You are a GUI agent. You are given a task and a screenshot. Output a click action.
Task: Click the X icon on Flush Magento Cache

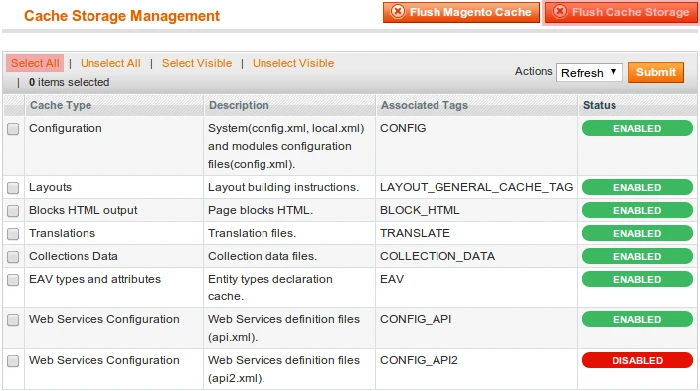point(398,11)
